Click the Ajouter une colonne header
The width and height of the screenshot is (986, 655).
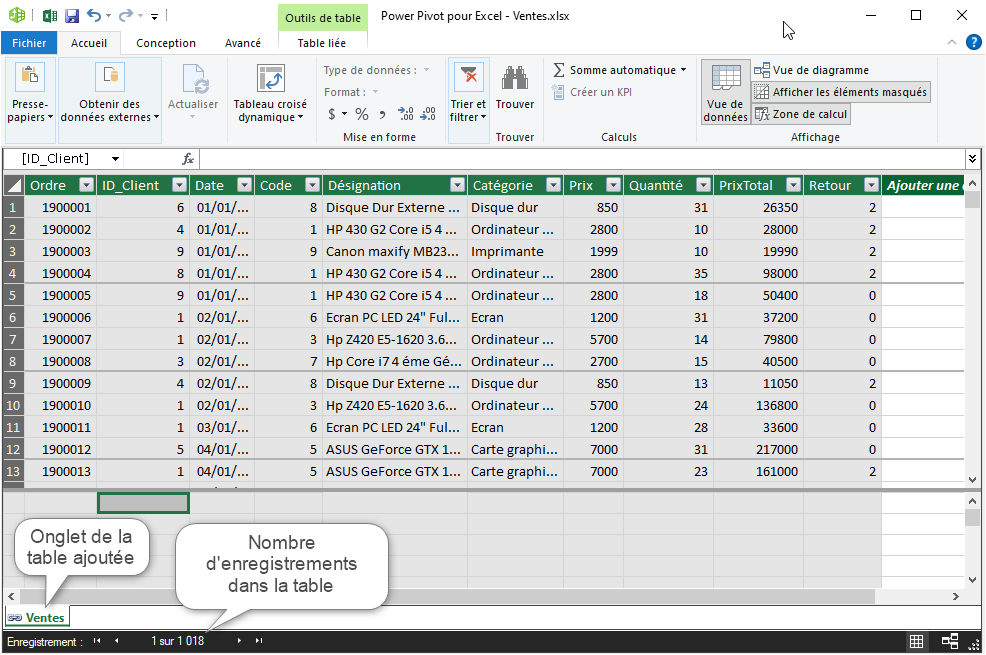pyautogui.click(x=922, y=185)
